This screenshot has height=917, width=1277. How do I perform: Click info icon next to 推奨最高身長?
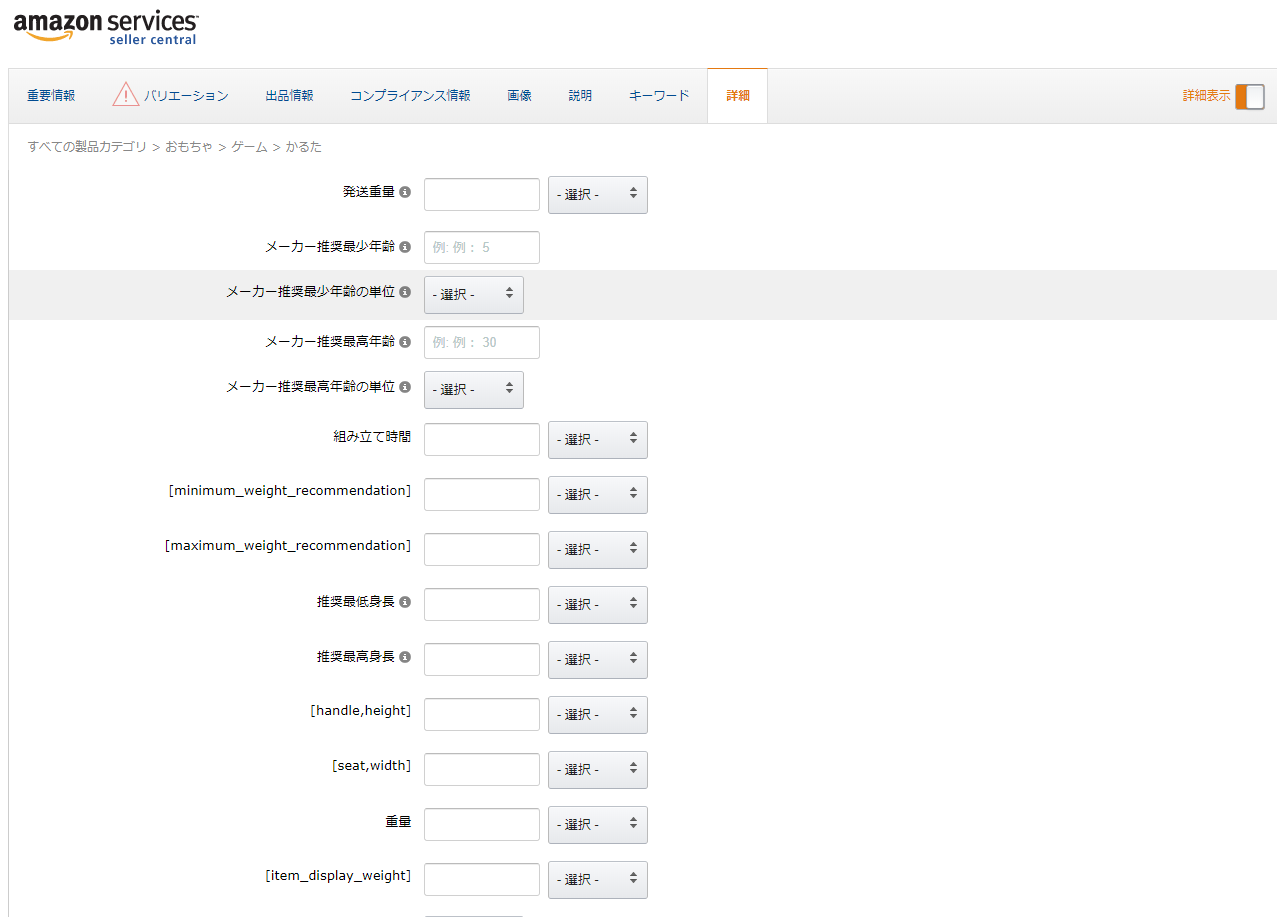pyautogui.click(x=405, y=658)
